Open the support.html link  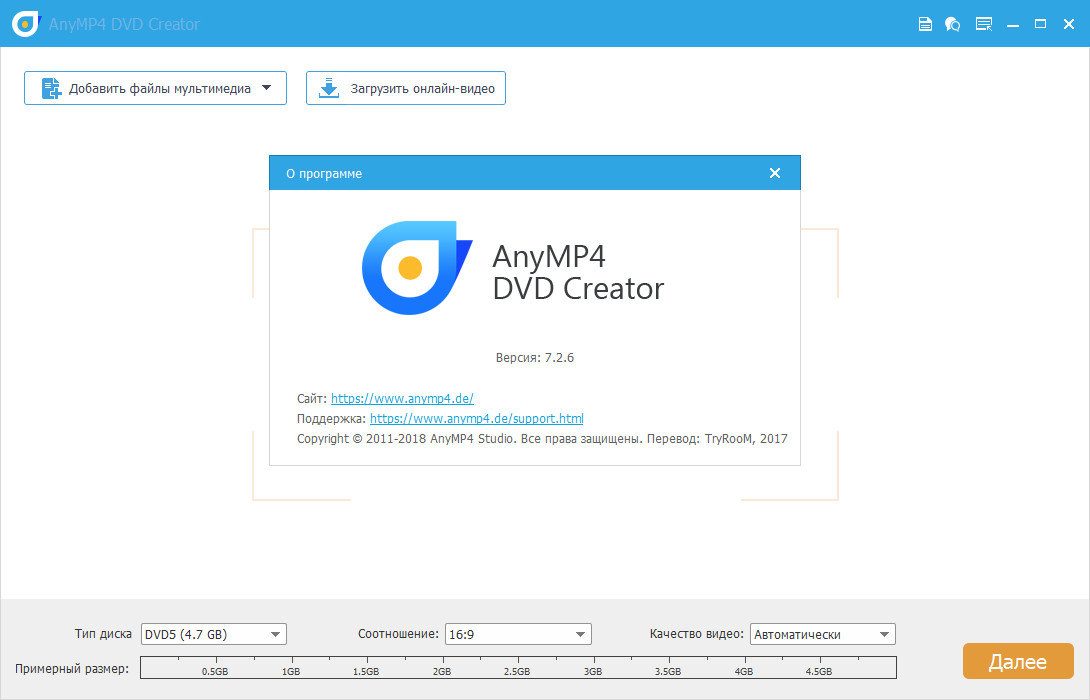477,418
